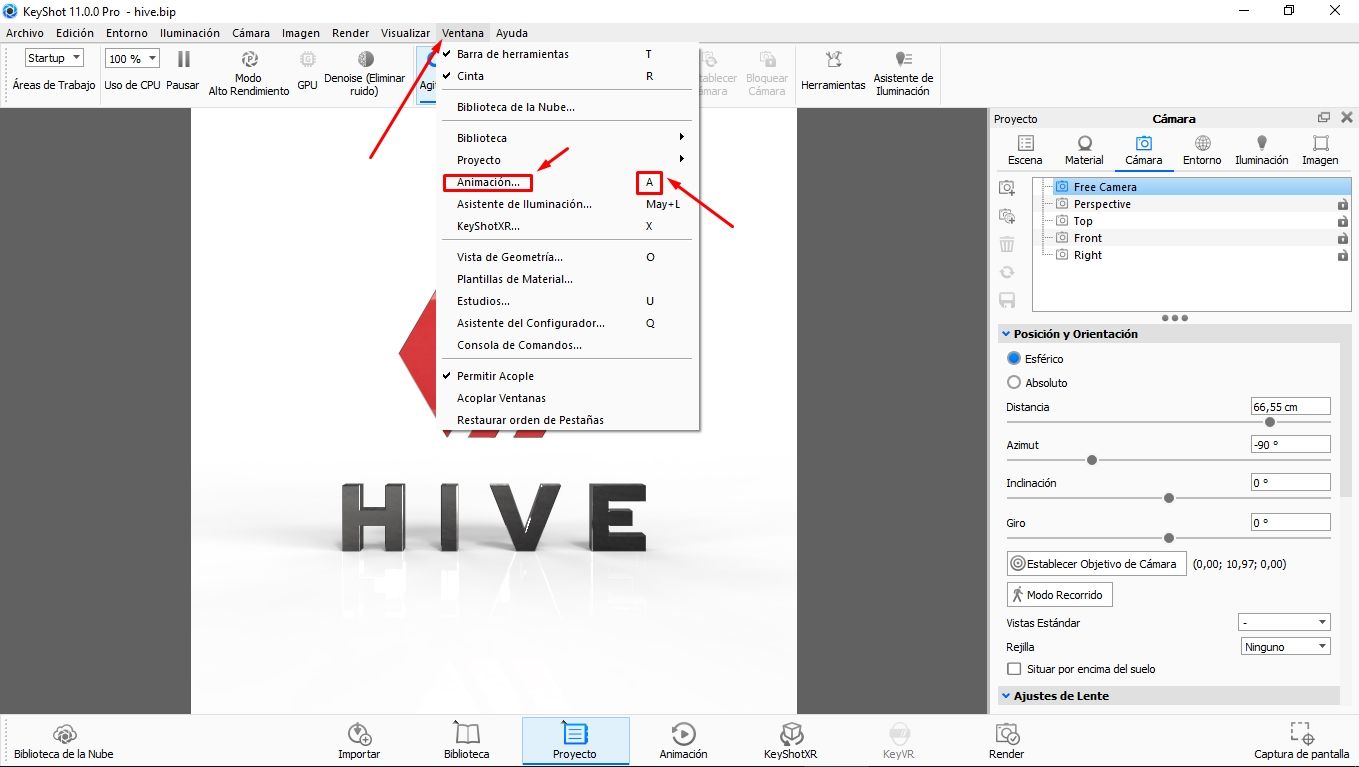Image resolution: width=1359 pixels, height=767 pixels.
Task: Toggle lock on Front camera
Action: point(1343,239)
